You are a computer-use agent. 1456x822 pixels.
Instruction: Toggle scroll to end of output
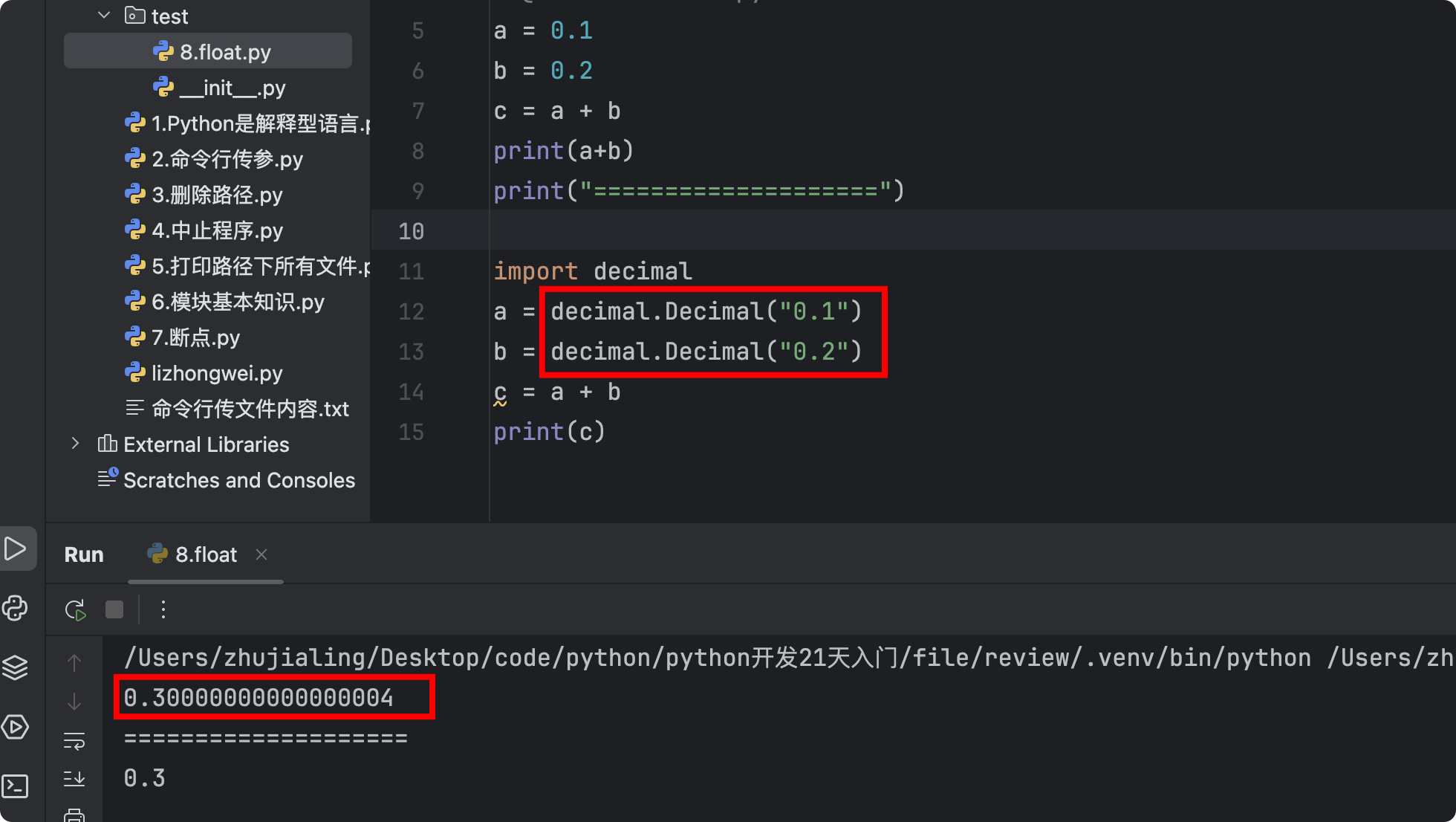point(74,778)
